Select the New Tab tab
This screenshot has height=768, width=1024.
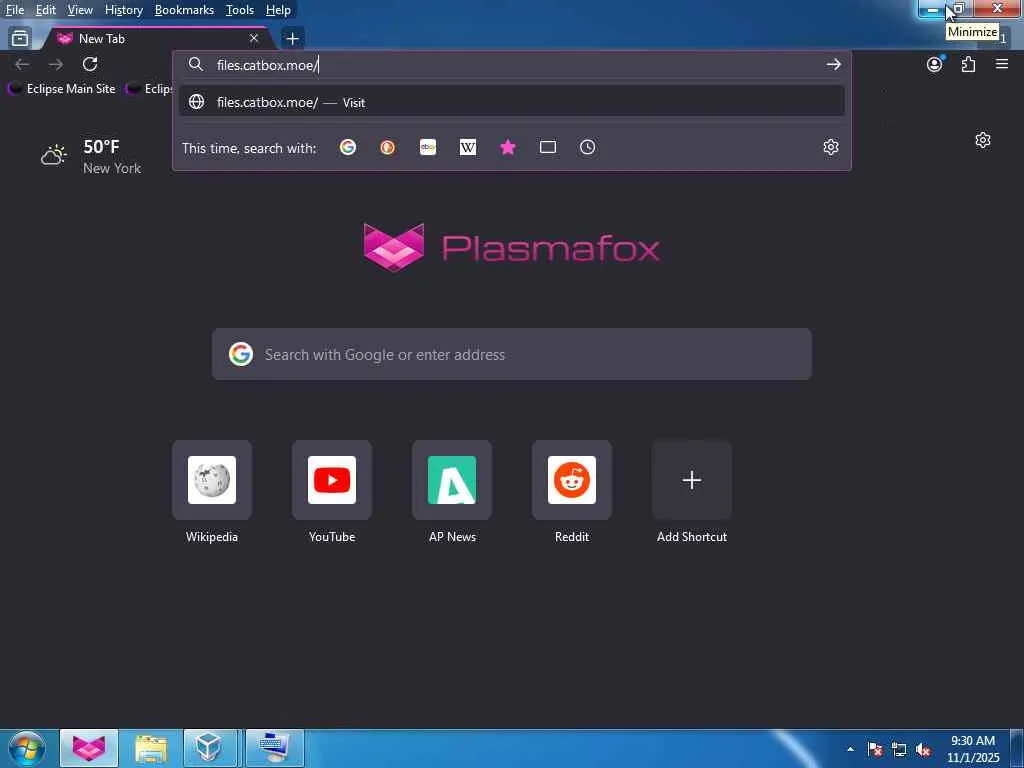click(157, 39)
